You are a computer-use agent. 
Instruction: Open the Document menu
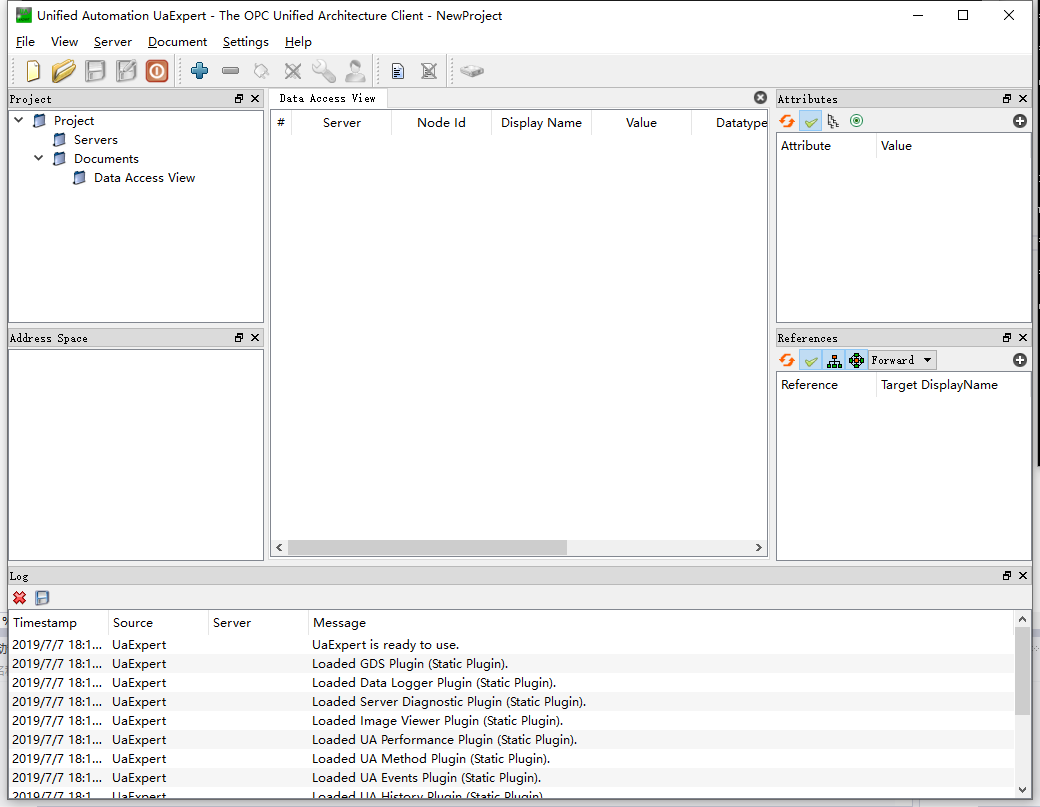pyautogui.click(x=177, y=42)
